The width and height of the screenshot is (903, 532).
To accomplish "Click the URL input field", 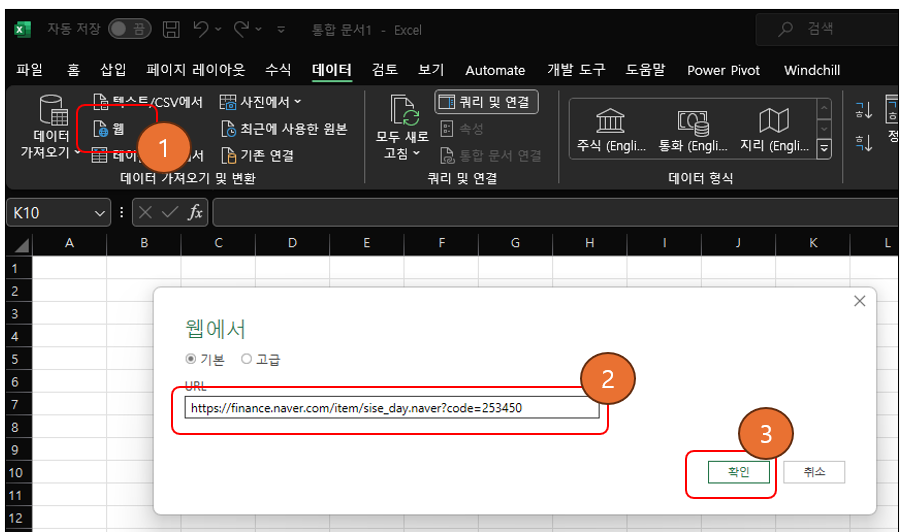I will (x=392, y=408).
